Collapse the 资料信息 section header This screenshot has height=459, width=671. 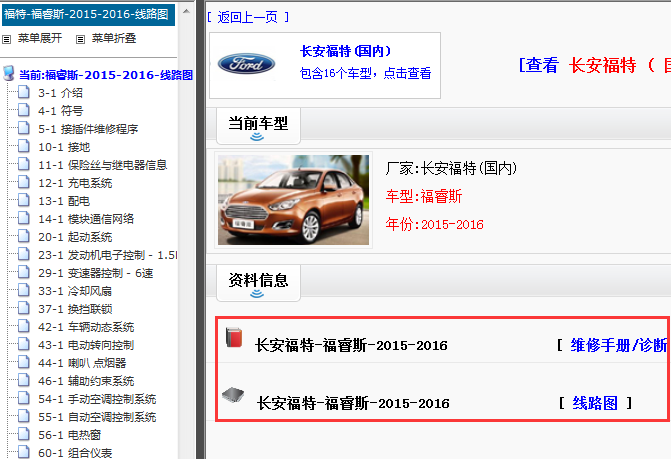(258, 283)
